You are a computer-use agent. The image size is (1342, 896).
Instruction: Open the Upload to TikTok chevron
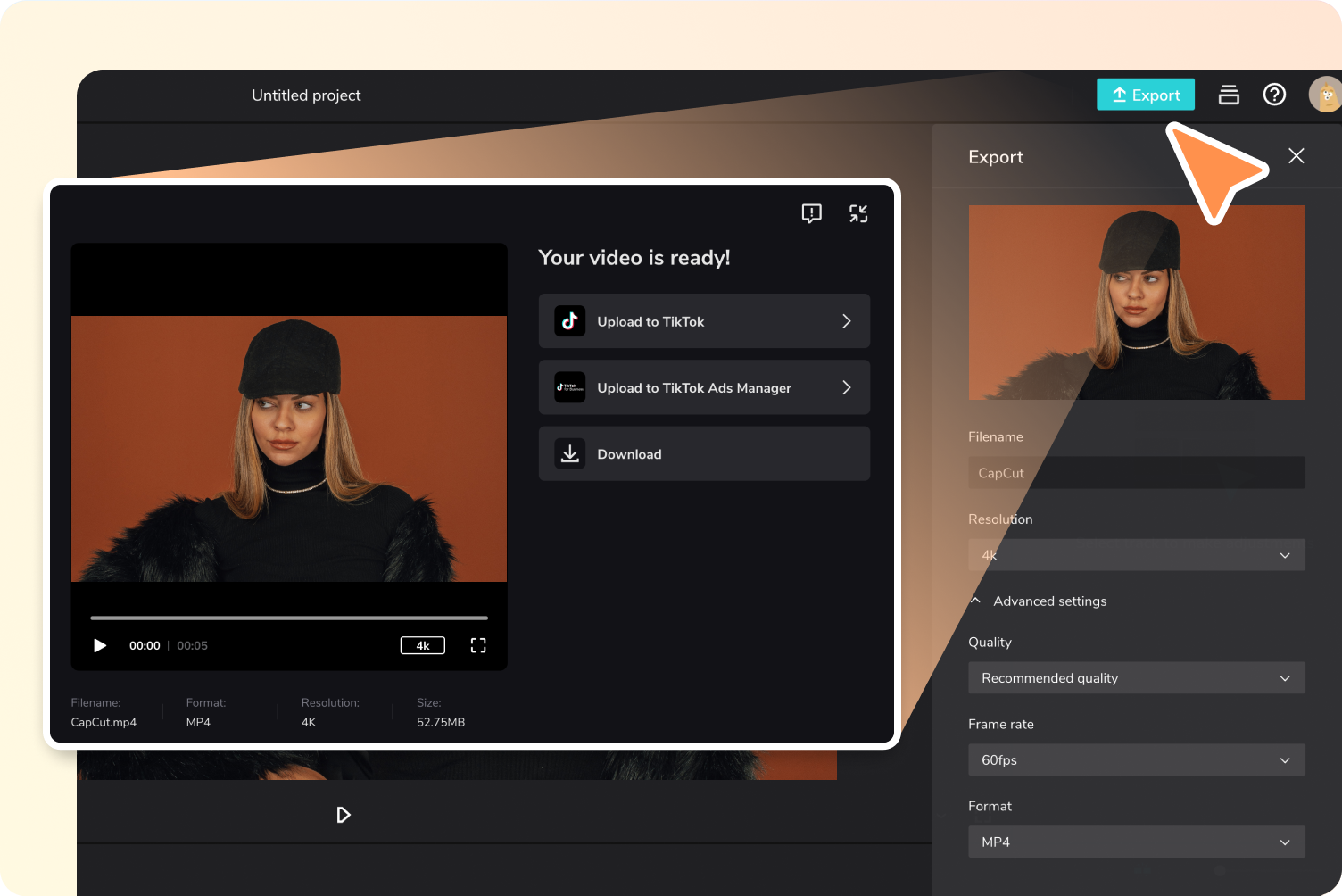point(847,321)
